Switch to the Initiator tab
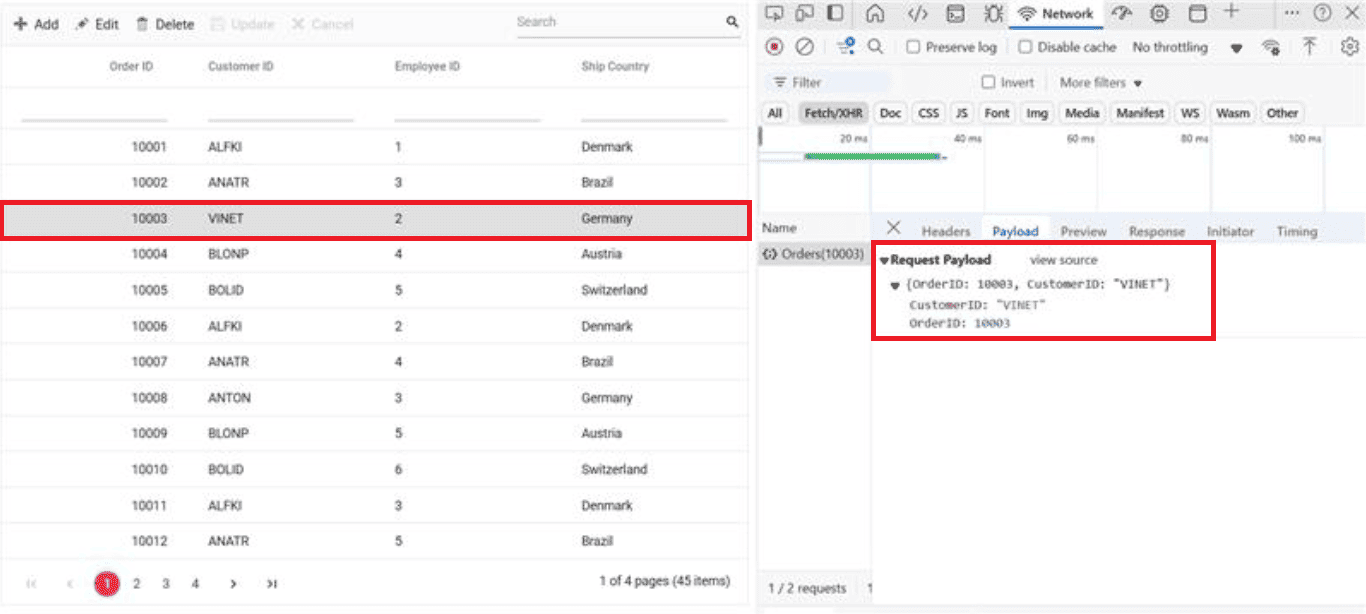Image resolution: width=1366 pixels, height=614 pixels. click(1230, 231)
